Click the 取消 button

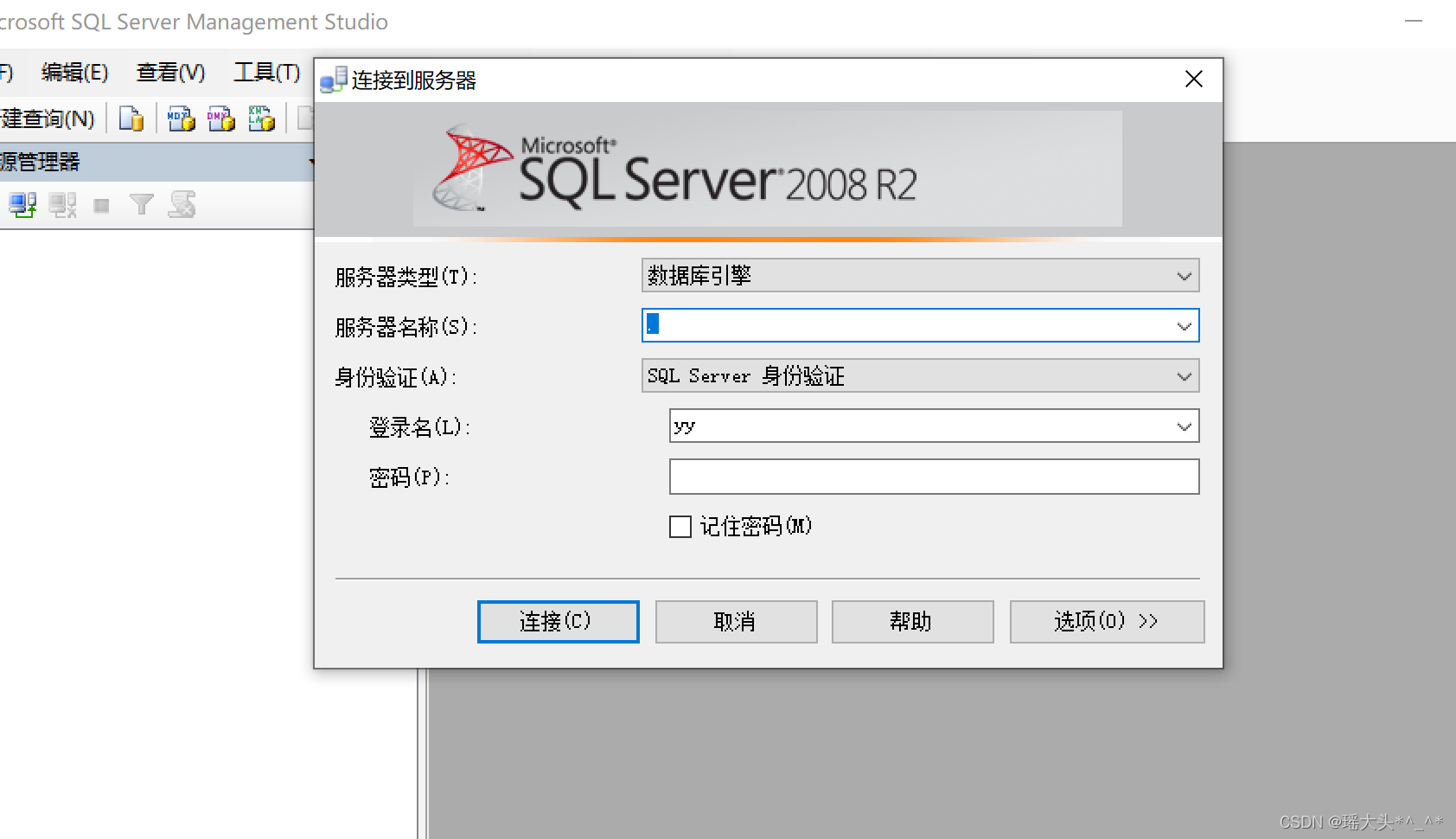coord(736,622)
